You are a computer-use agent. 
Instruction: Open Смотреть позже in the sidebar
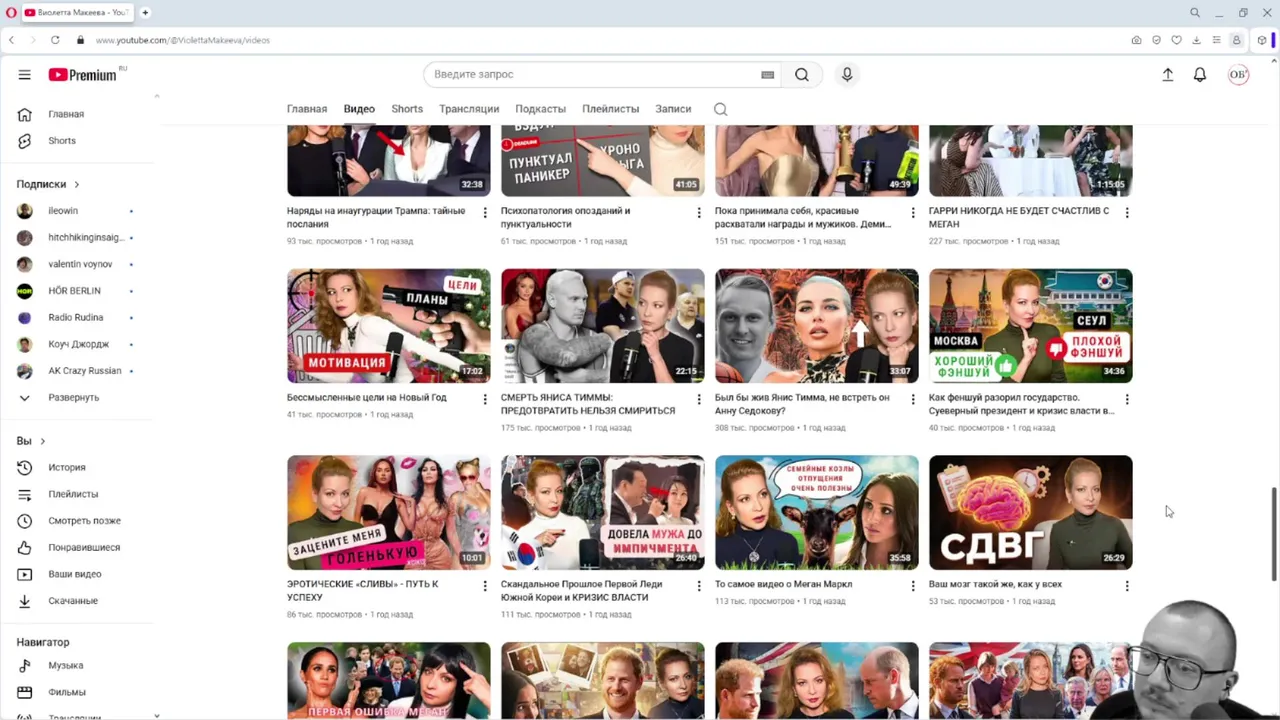(84, 521)
